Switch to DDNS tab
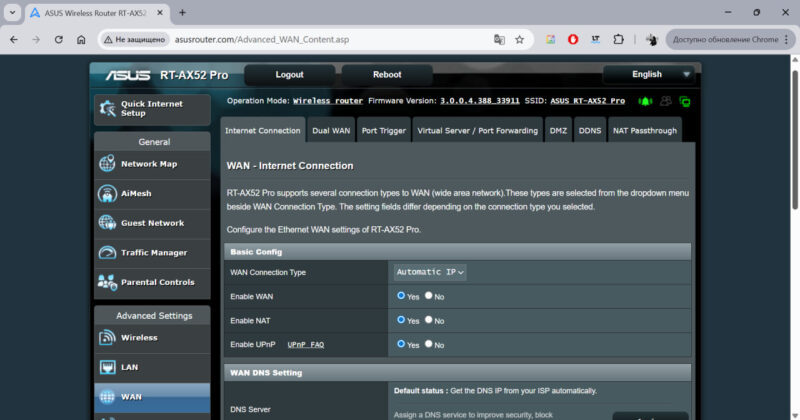 click(x=590, y=131)
